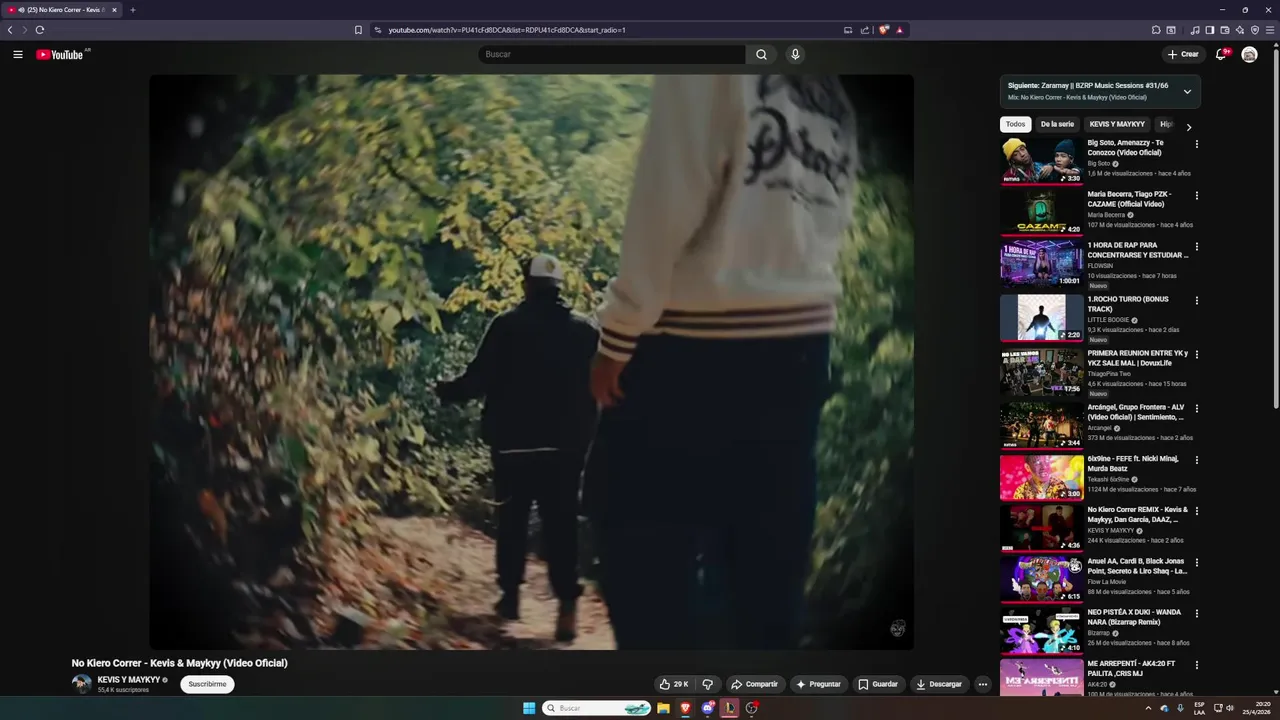
Task: Open Big Soto Te Conozco video thumbnail
Action: (x=1041, y=161)
